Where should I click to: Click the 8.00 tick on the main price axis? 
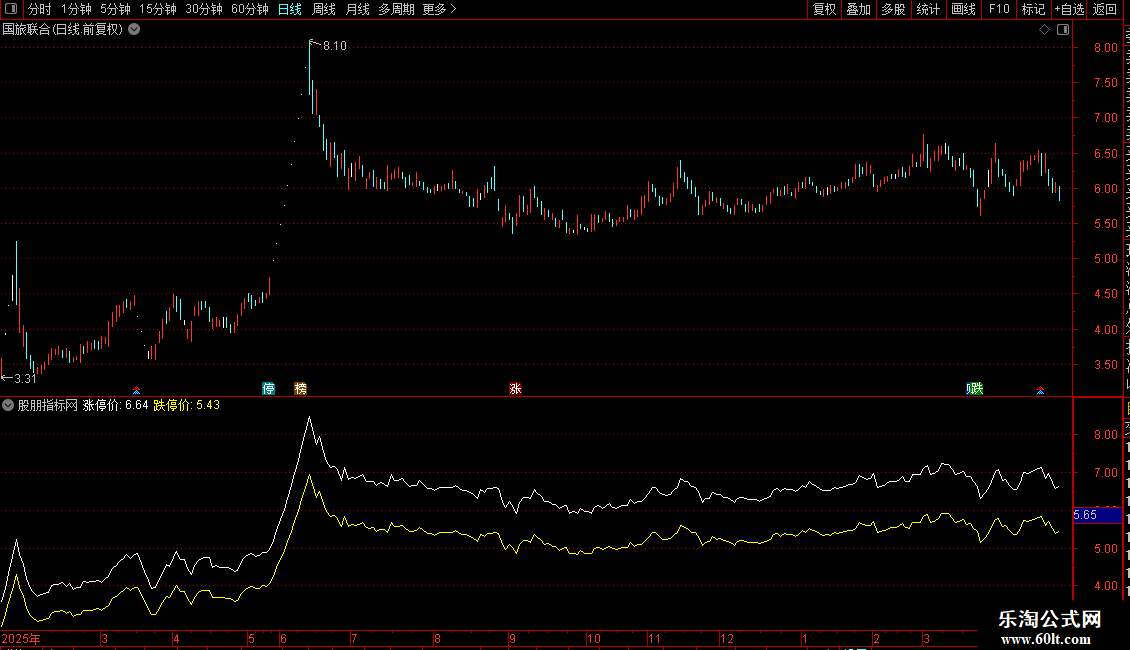(x=1105, y=48)
